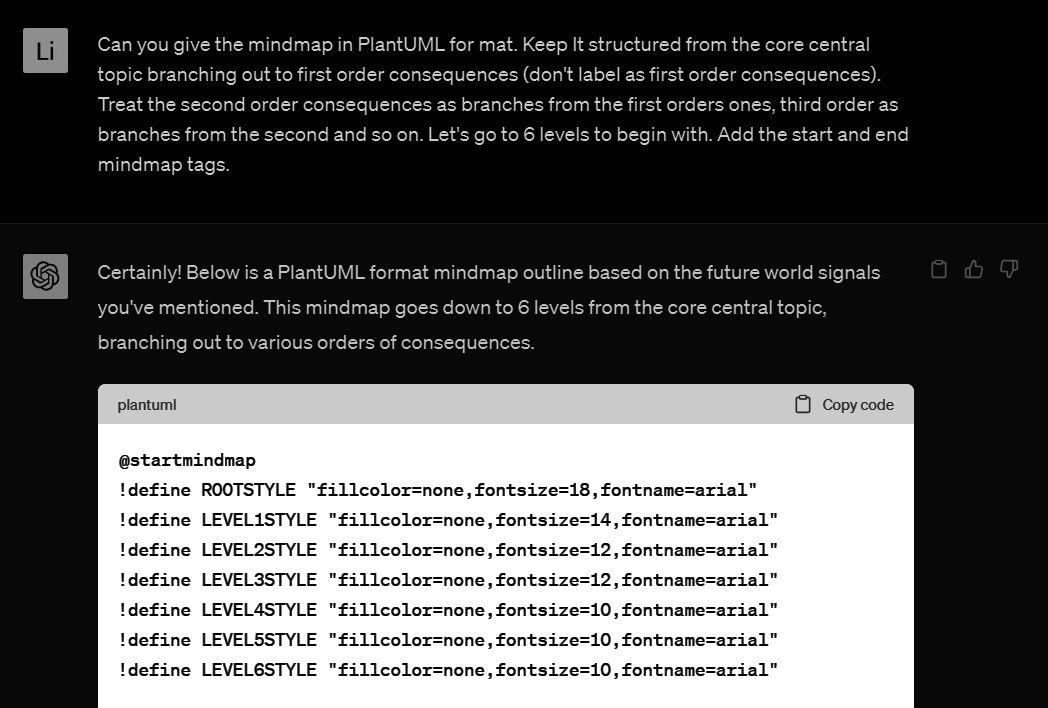
Task: Click the "Li" user avatar
Action: [45, 51]
